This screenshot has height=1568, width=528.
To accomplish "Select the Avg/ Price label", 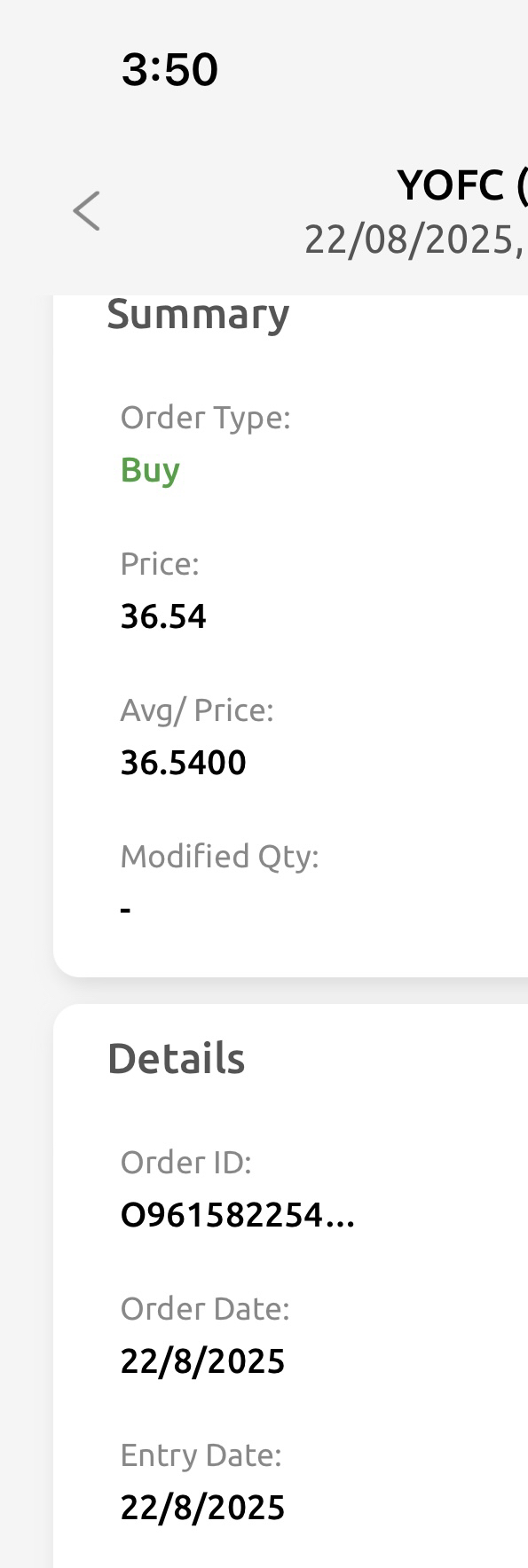I will (x=197, y=711).
